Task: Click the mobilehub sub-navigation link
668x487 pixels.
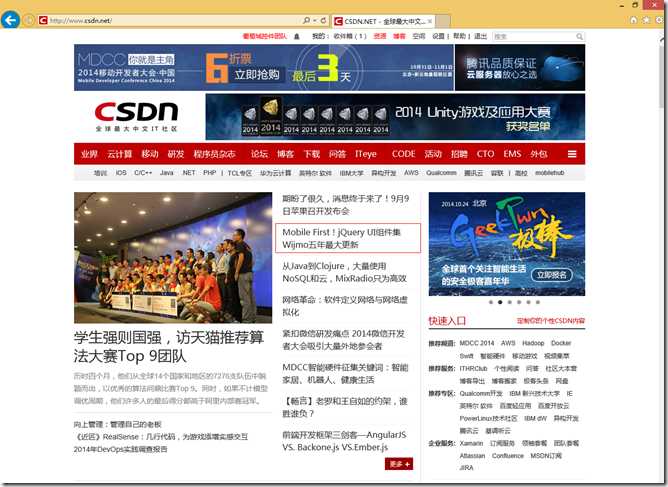Action: tap(550, 173)
